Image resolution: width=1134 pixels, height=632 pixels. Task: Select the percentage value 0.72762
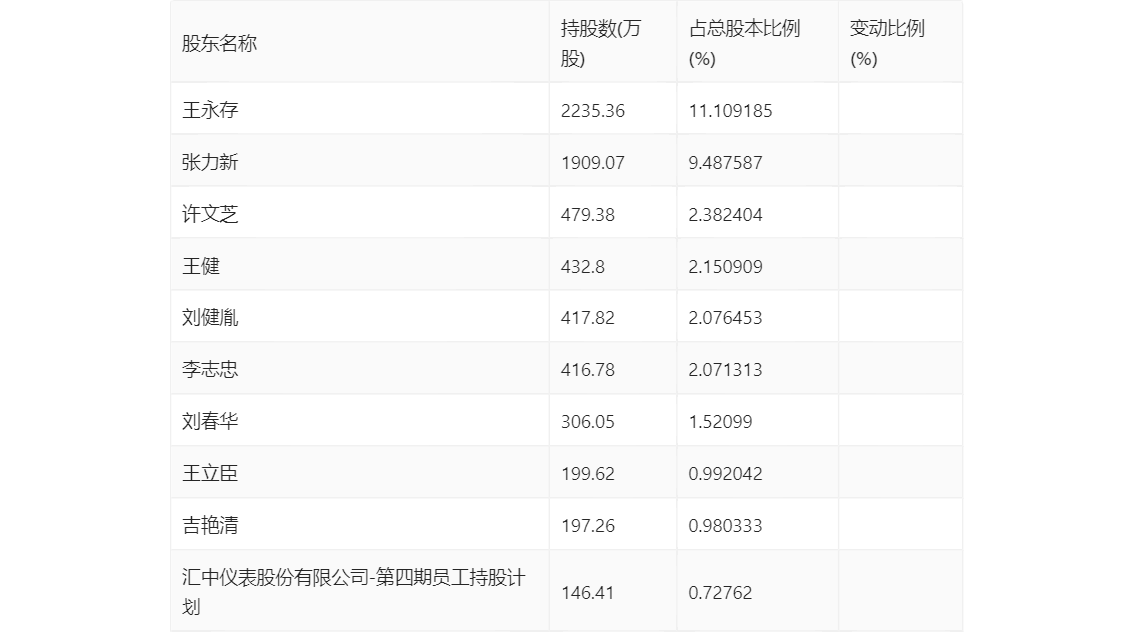(x=720, y=593)
